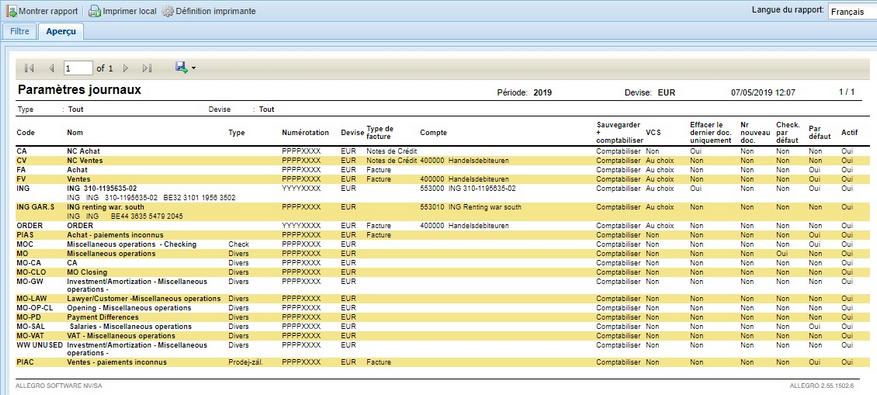Click the Compte column header

coord(433,133)
